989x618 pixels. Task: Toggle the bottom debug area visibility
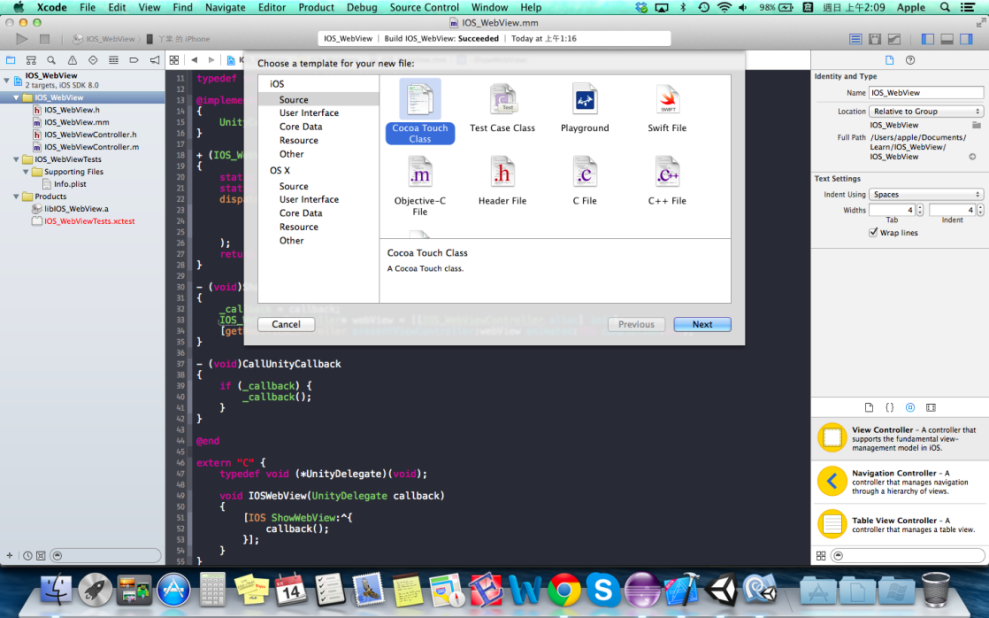946,39
